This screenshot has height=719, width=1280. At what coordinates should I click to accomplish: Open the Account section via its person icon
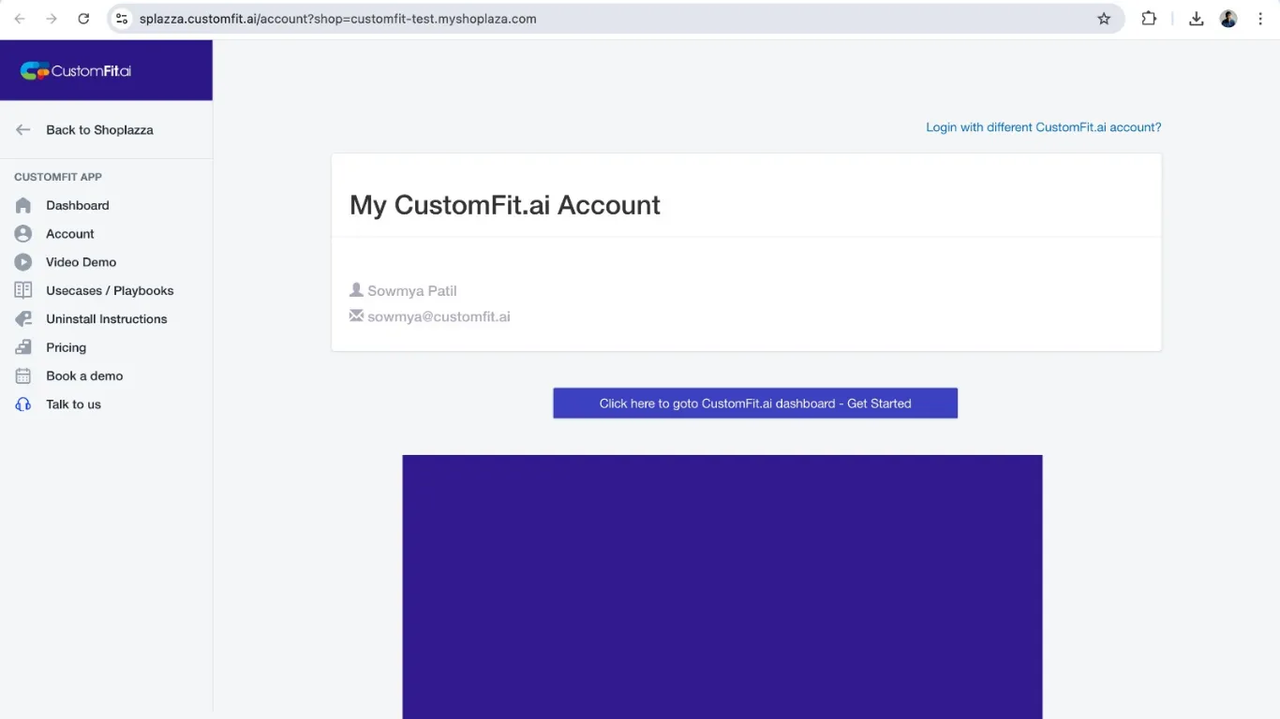(x=23, y=233)
